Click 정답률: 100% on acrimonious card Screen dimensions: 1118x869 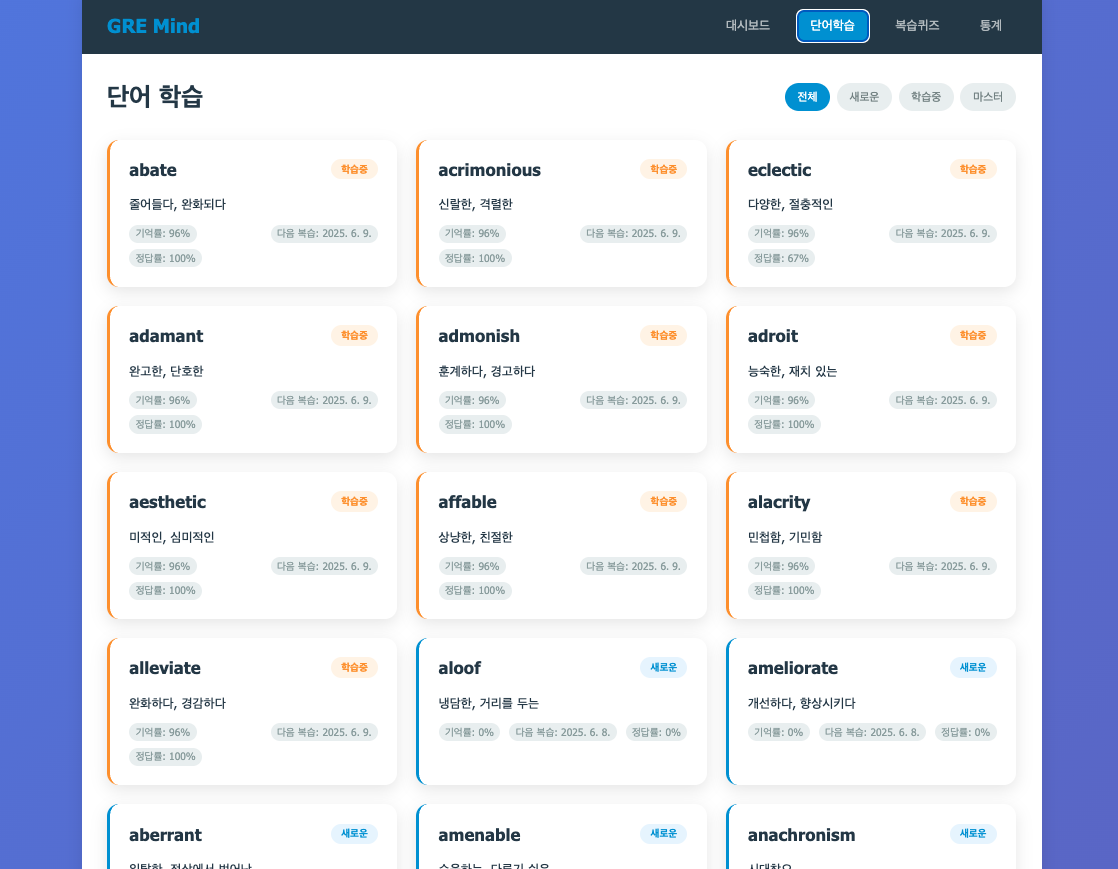(x=475, y=258)
